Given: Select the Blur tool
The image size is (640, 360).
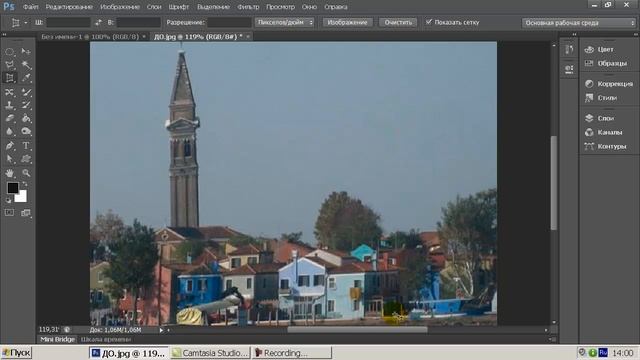Looking at the screenshot, I should tap(9, 131).
